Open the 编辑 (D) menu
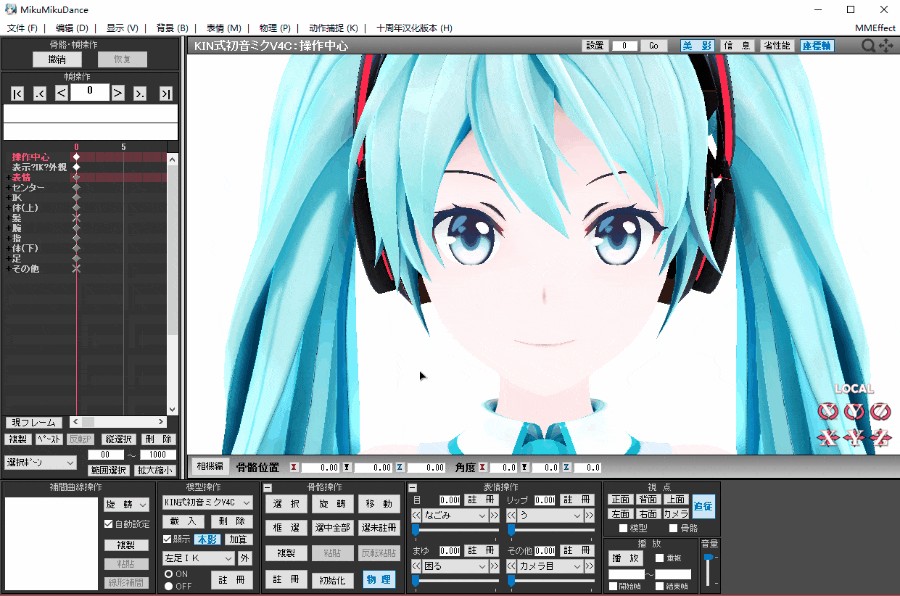This screenshot has height=596, width=900. tap(72, 28)
